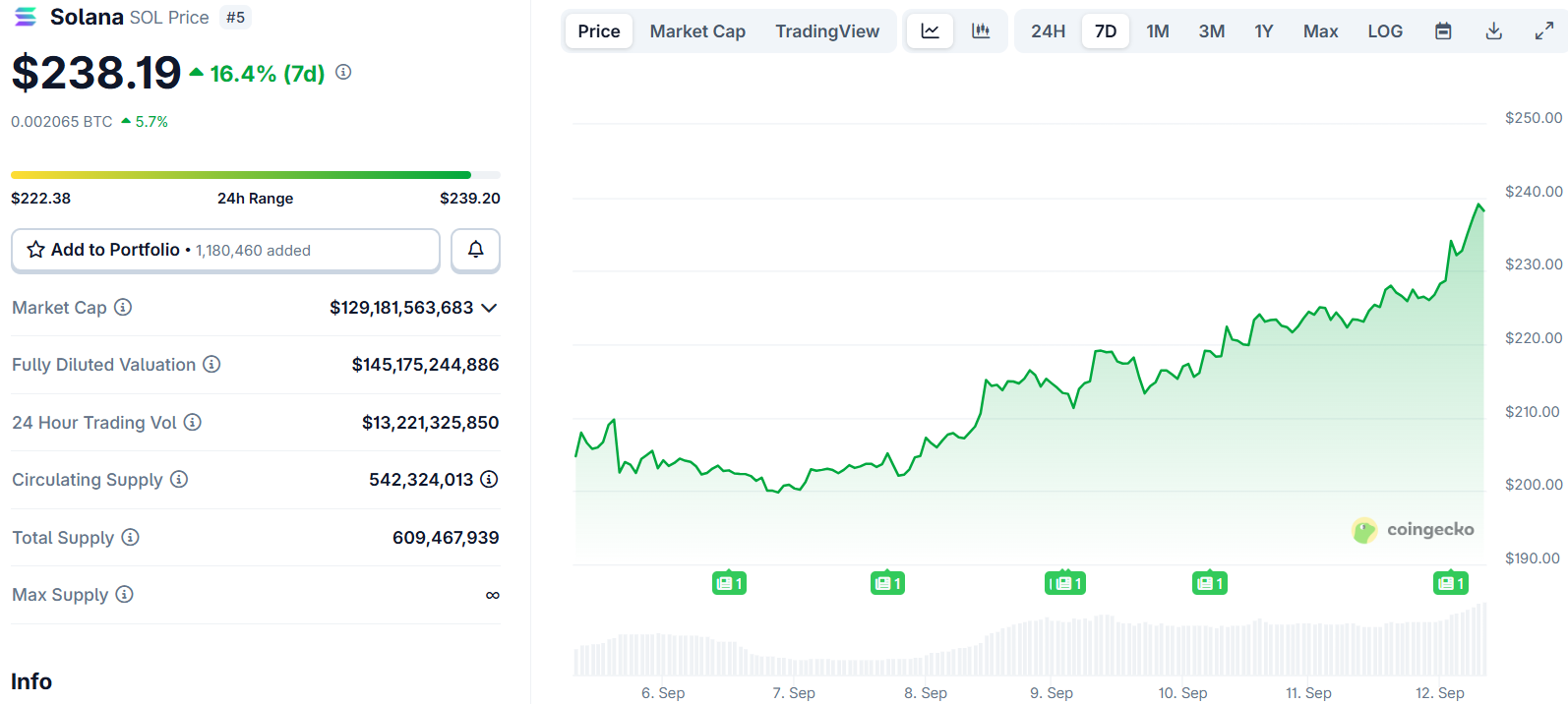
Task: Open Fully Diluted Valuation info icon
Action: (x=211, y=364)
